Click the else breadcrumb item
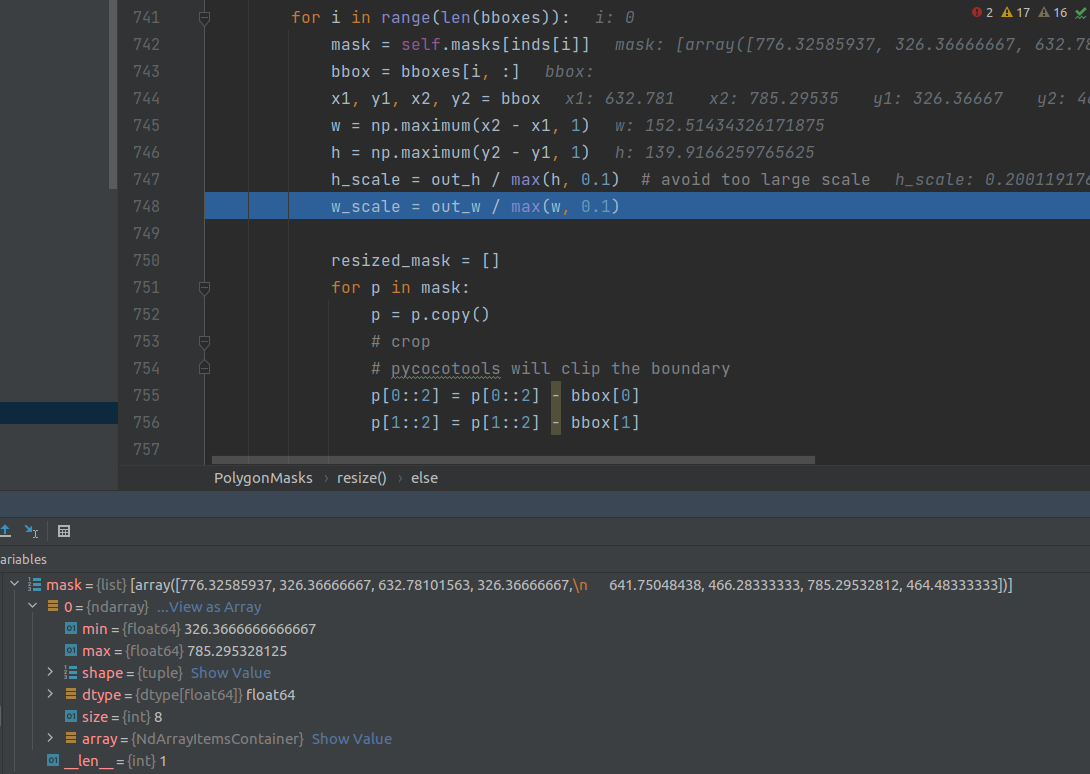Image resolution: width=1090 pixels, height=774 pixels. pos(424,477)
